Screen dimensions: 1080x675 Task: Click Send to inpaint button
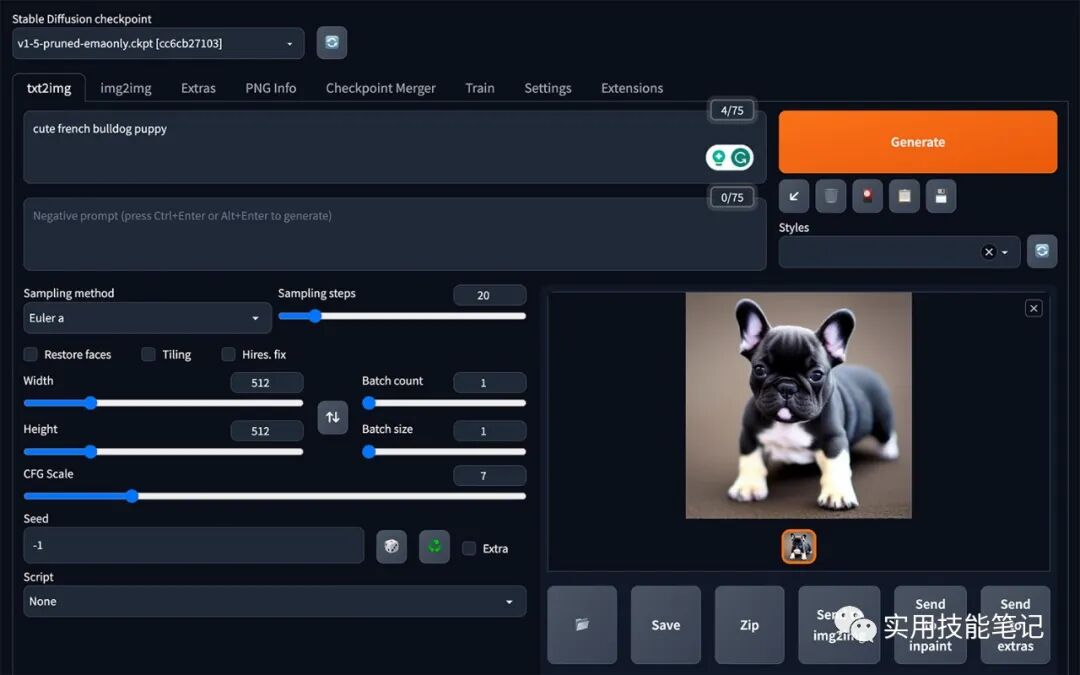point(930,625)
